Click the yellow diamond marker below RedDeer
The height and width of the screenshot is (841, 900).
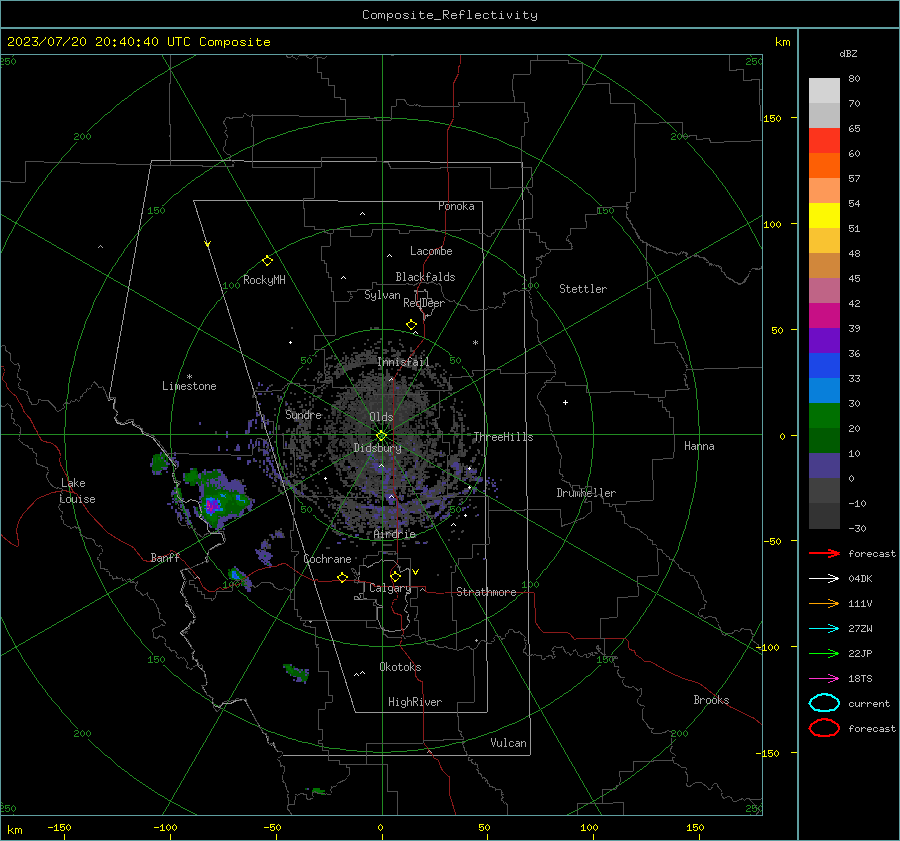412,325
